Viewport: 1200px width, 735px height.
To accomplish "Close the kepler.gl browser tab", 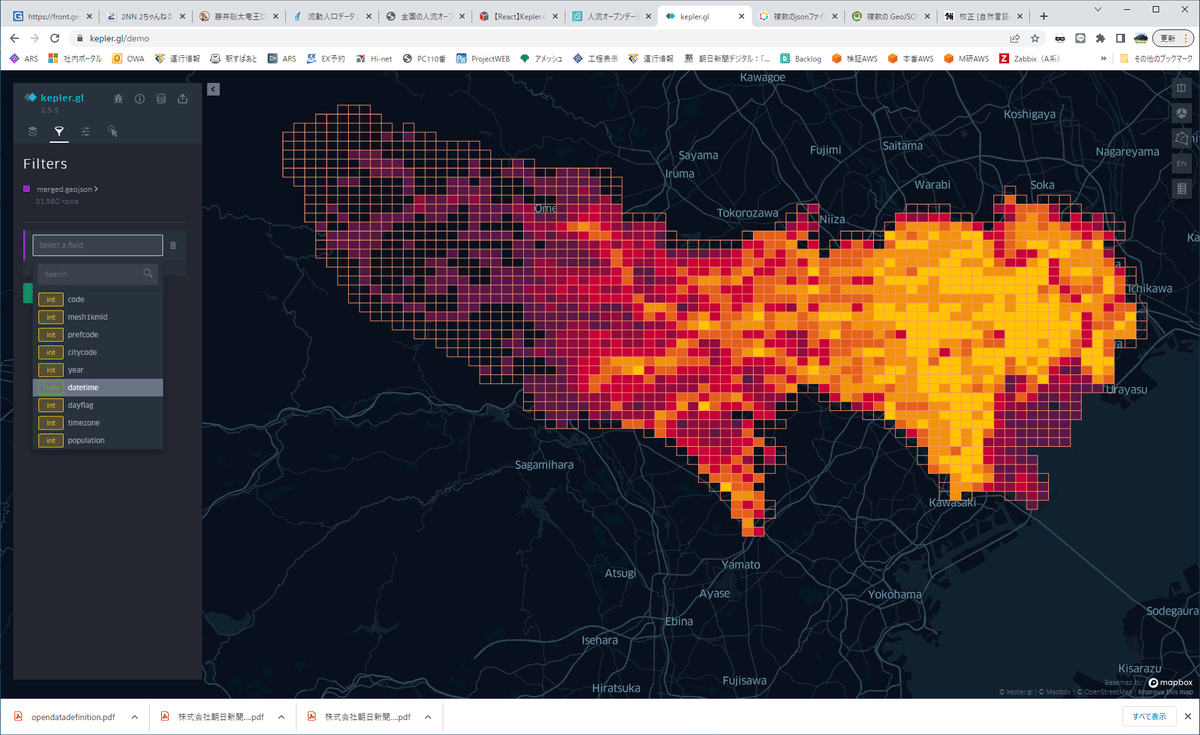I will click(743, 17).
